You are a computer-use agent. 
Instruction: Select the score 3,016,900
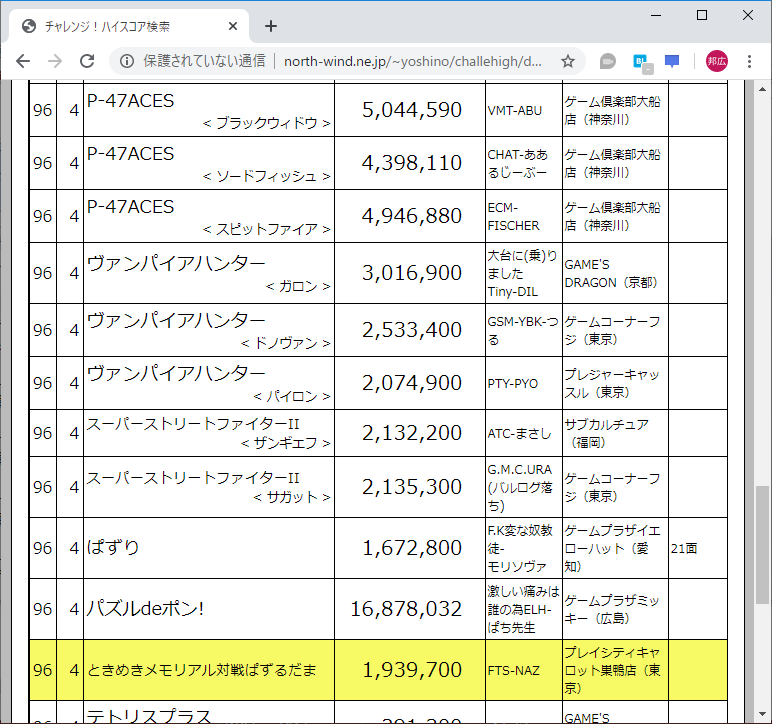pos(412,273)
